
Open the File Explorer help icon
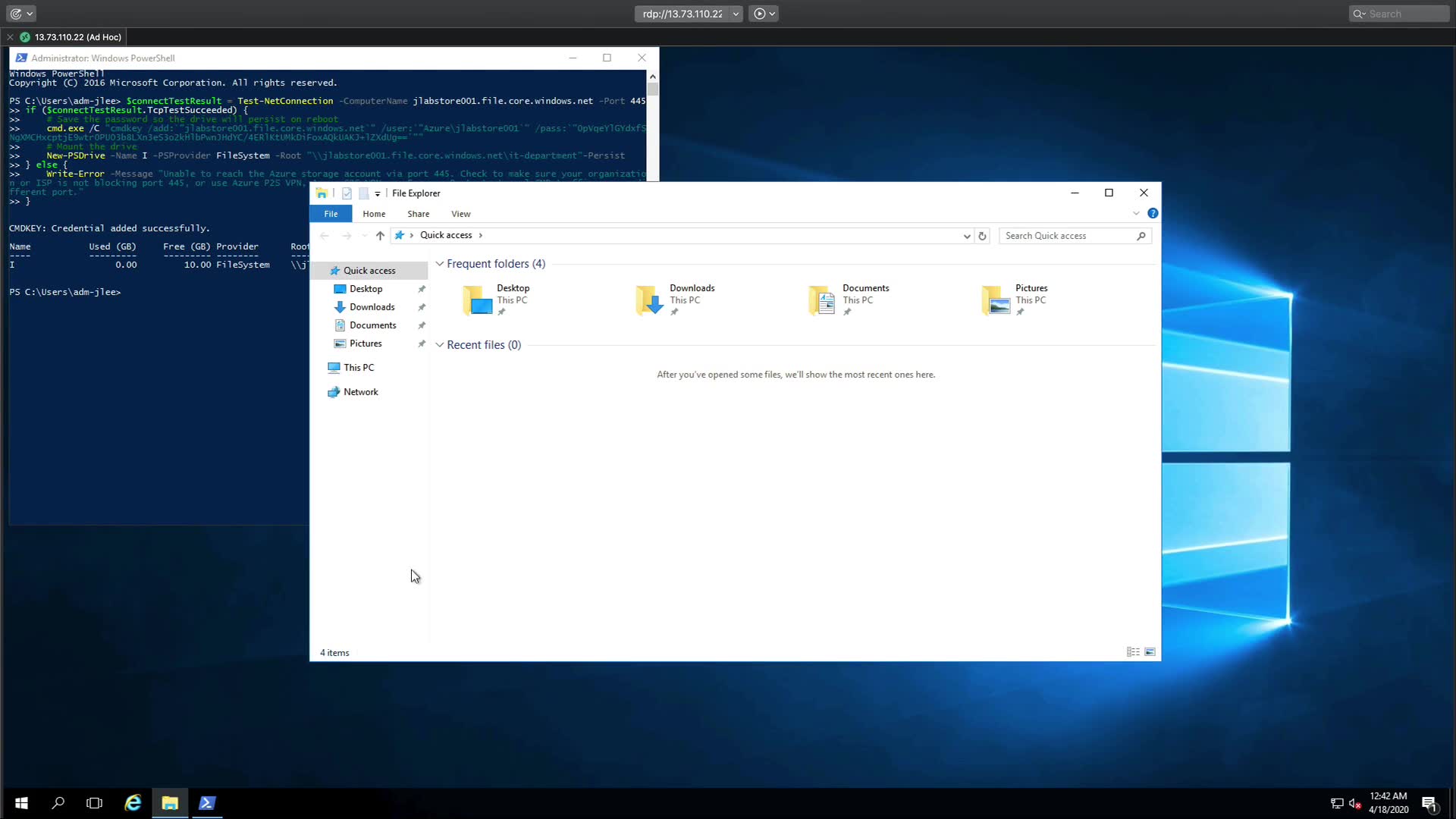click(1153, 214)
